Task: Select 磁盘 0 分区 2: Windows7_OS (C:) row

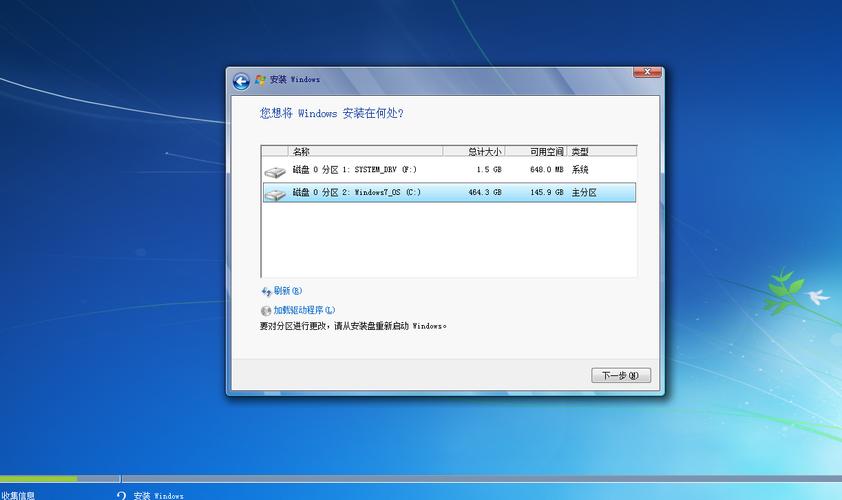Action: point(449,192)
